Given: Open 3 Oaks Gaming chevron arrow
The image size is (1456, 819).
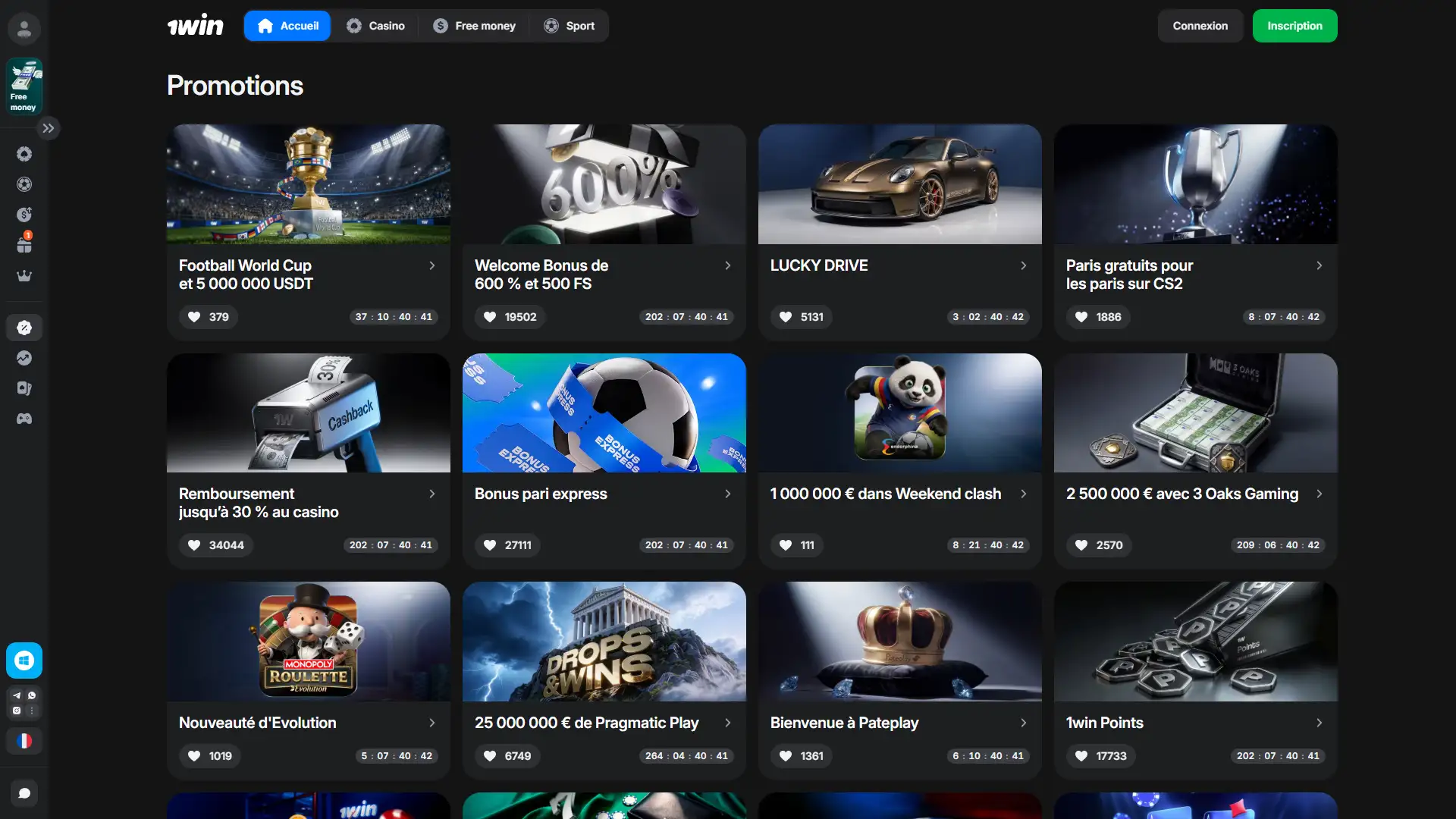Looking at the screenshot, I should (x=1319, y=494).
